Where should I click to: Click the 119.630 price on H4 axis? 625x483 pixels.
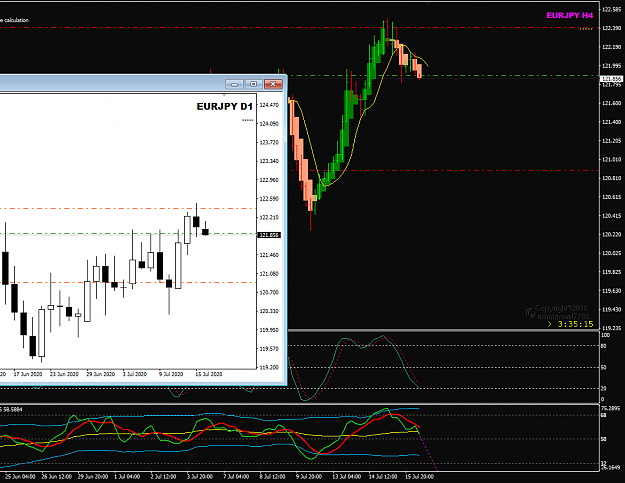click(x=611, y=291)
